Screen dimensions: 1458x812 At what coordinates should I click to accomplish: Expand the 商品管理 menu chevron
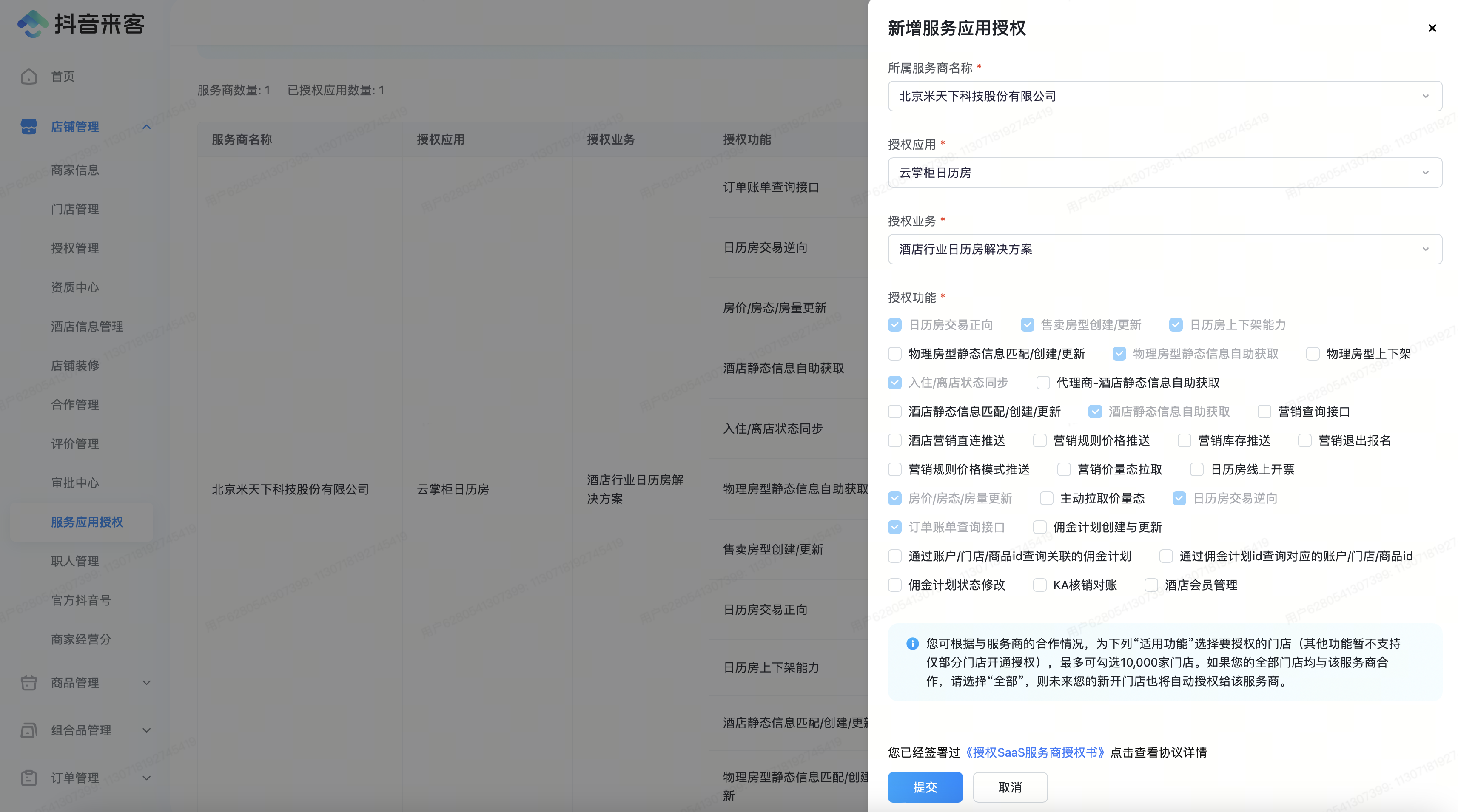coord(147,682)
